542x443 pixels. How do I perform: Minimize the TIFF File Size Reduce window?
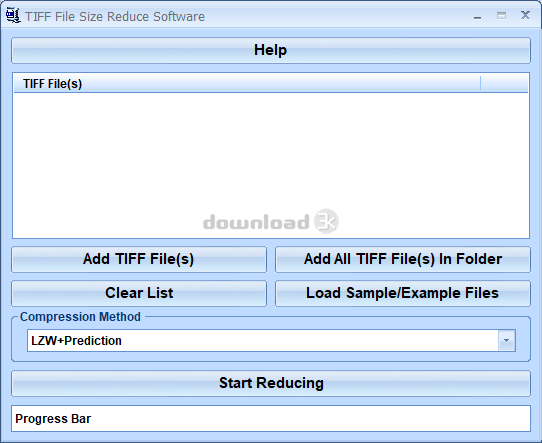tap(478, 17)
